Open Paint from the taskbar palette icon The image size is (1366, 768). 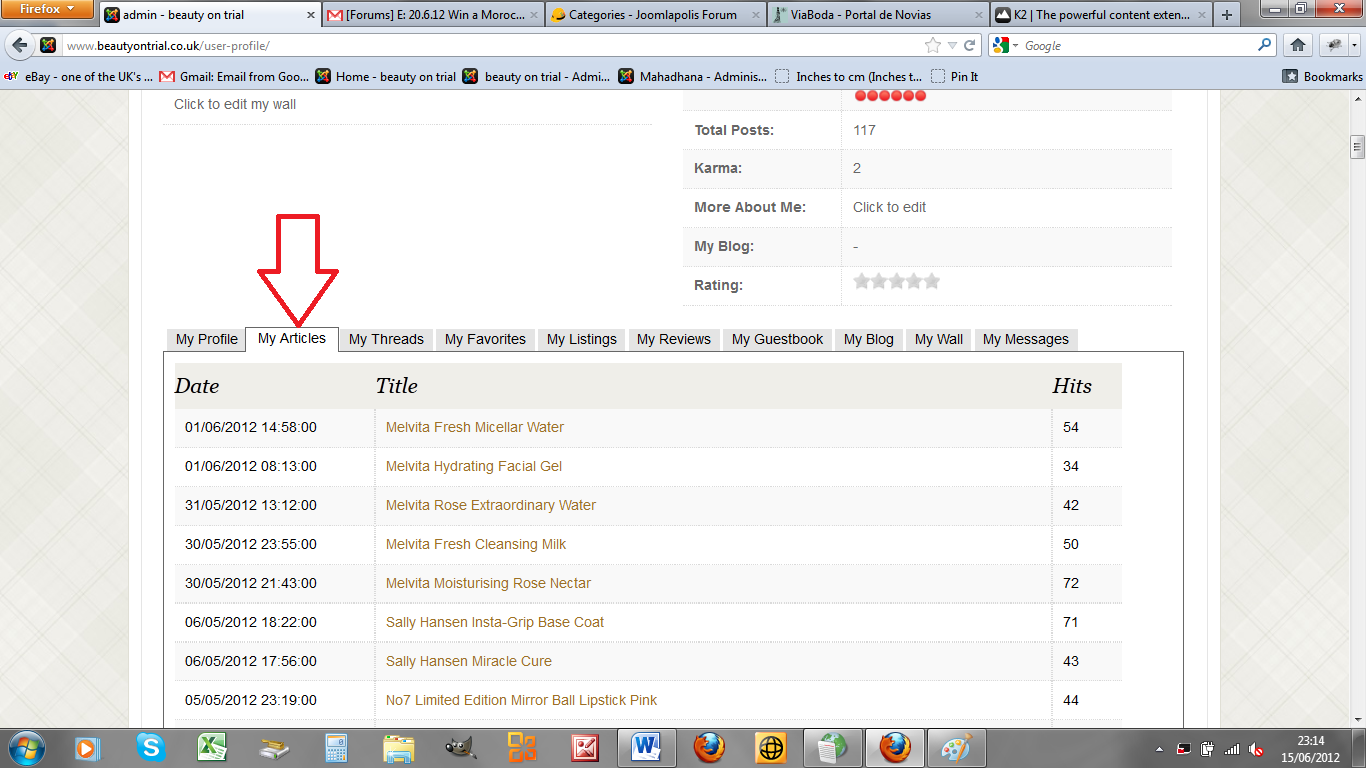(x=957, y=747)
